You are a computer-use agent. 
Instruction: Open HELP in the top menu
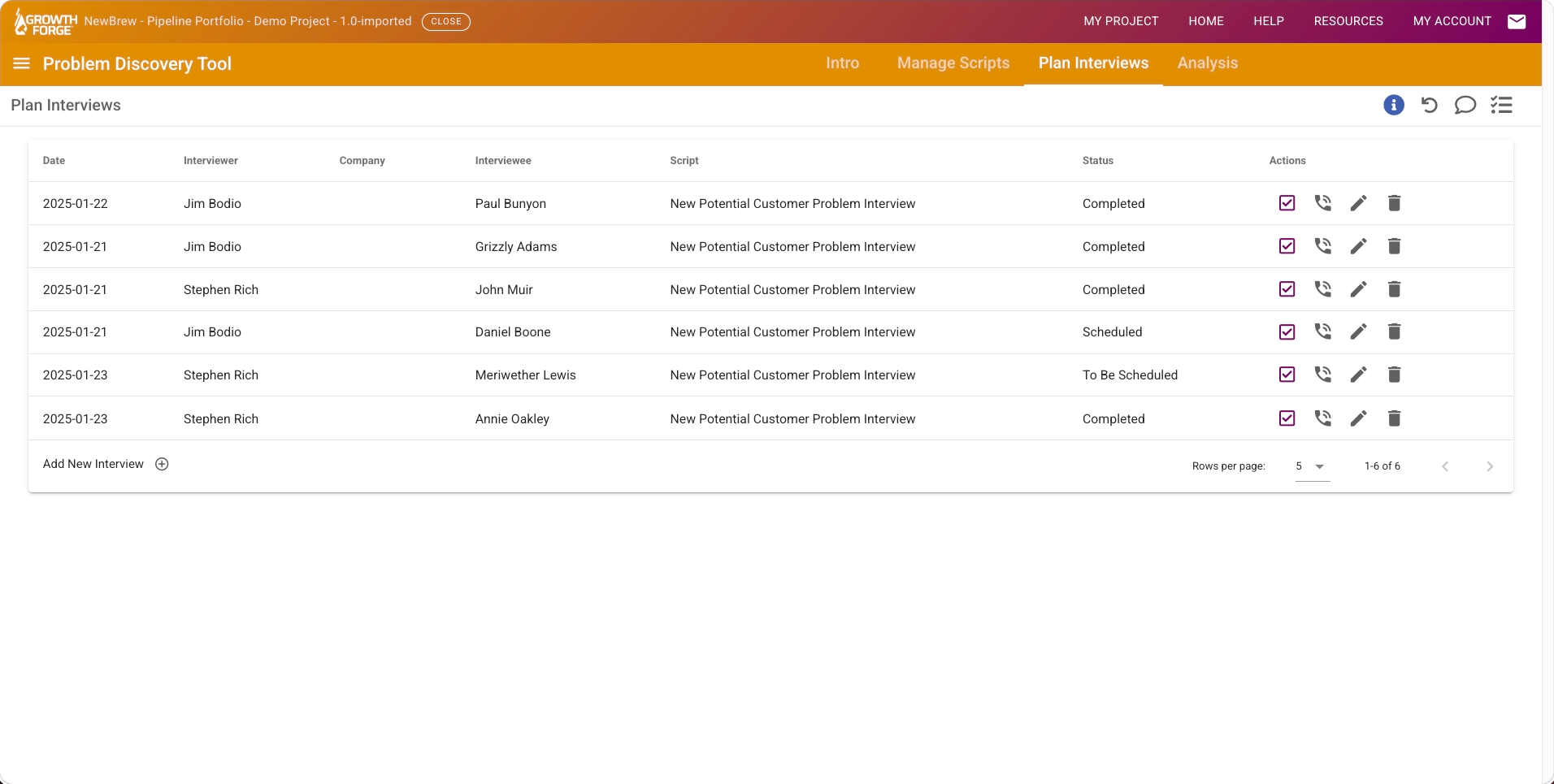pos(1269,21)
